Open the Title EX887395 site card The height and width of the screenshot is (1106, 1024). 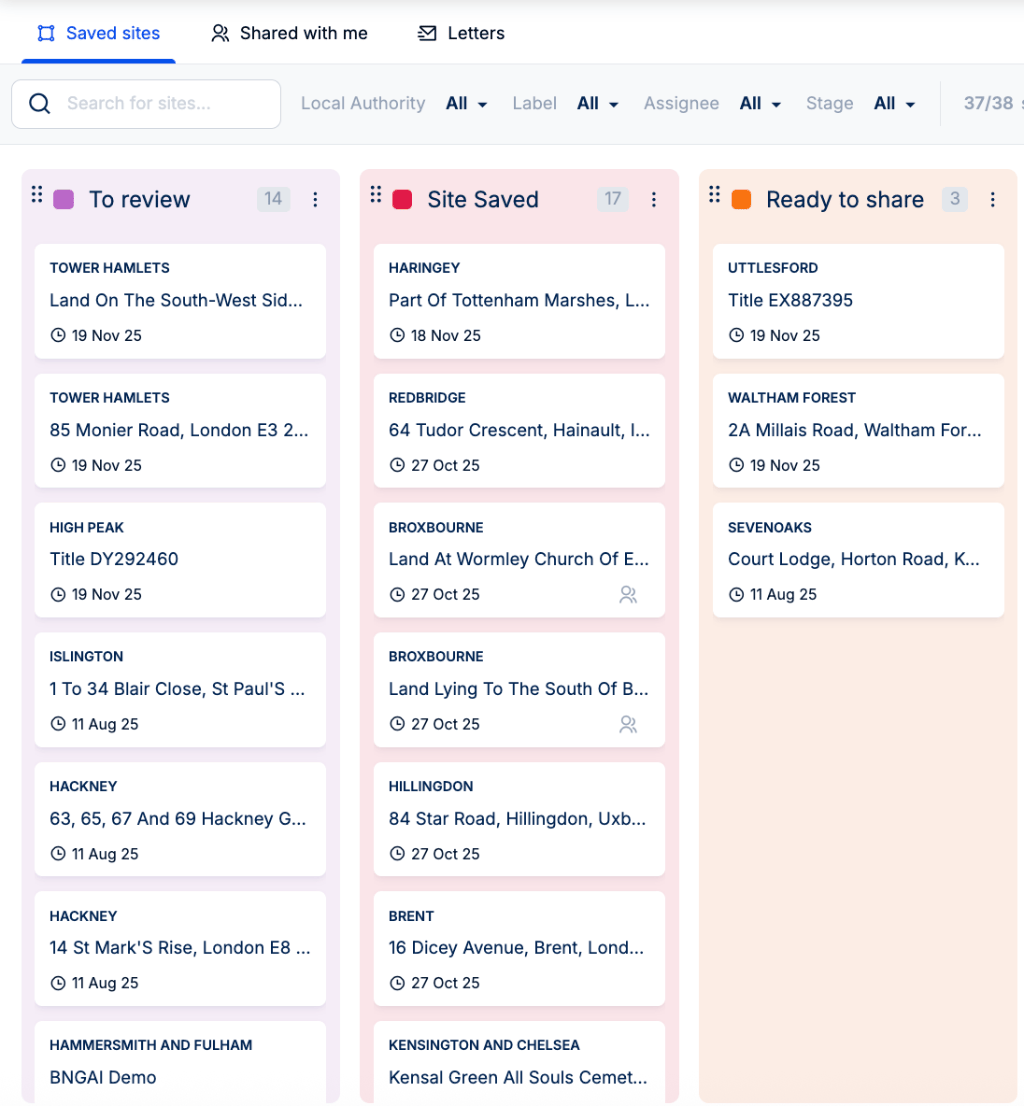point(858,301)
